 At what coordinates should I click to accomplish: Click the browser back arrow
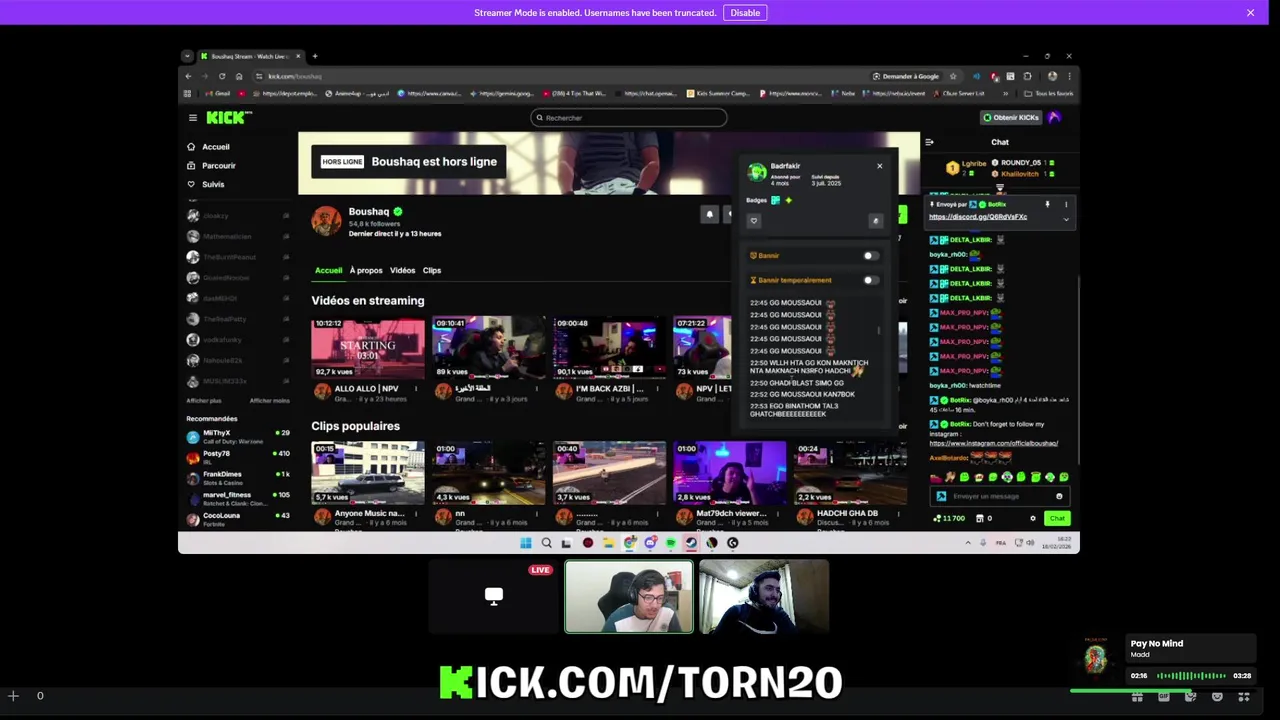pos(188,76)
